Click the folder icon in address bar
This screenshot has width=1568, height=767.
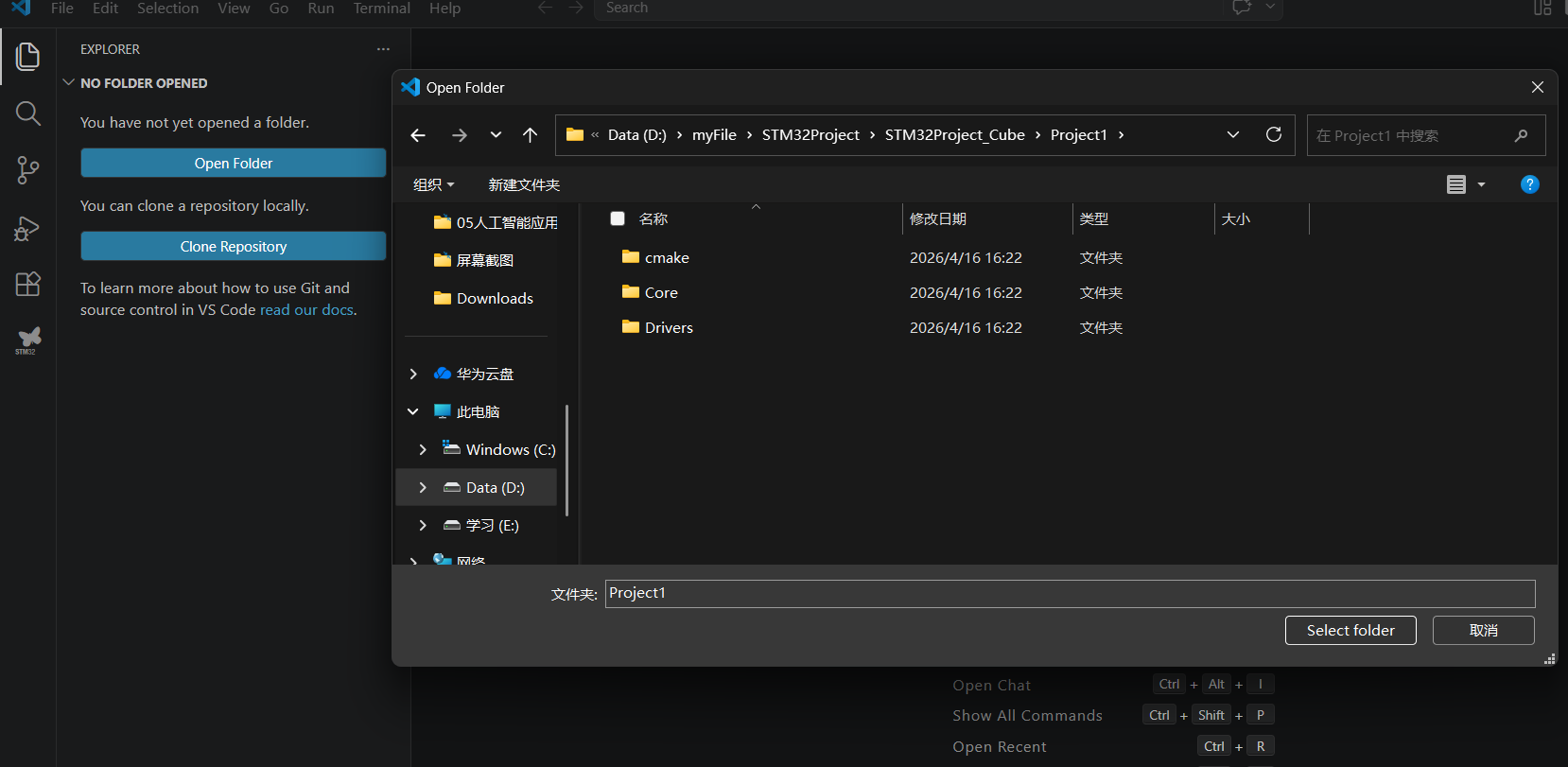[575, 134]
